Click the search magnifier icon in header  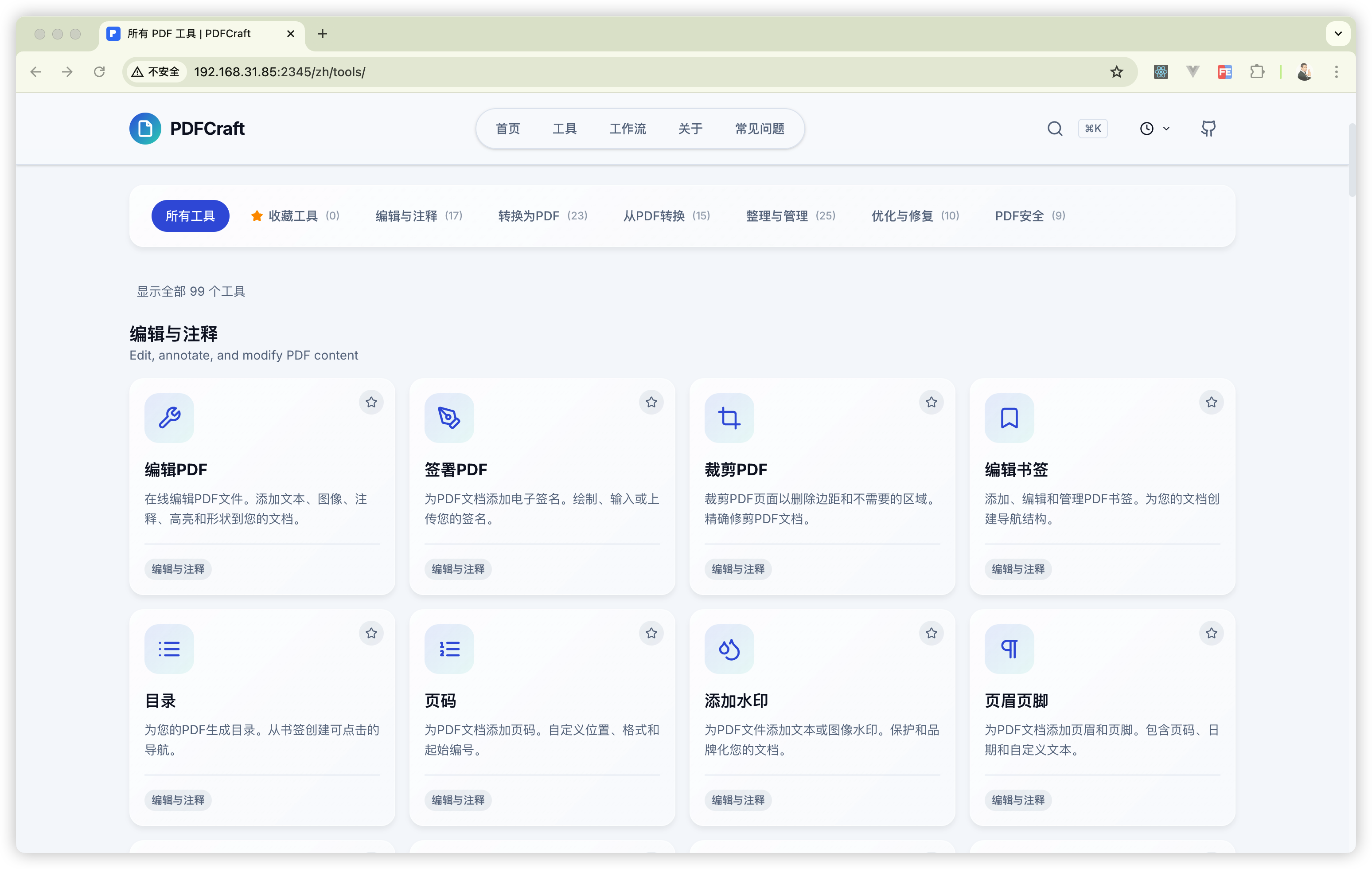tap(1055, 128)
